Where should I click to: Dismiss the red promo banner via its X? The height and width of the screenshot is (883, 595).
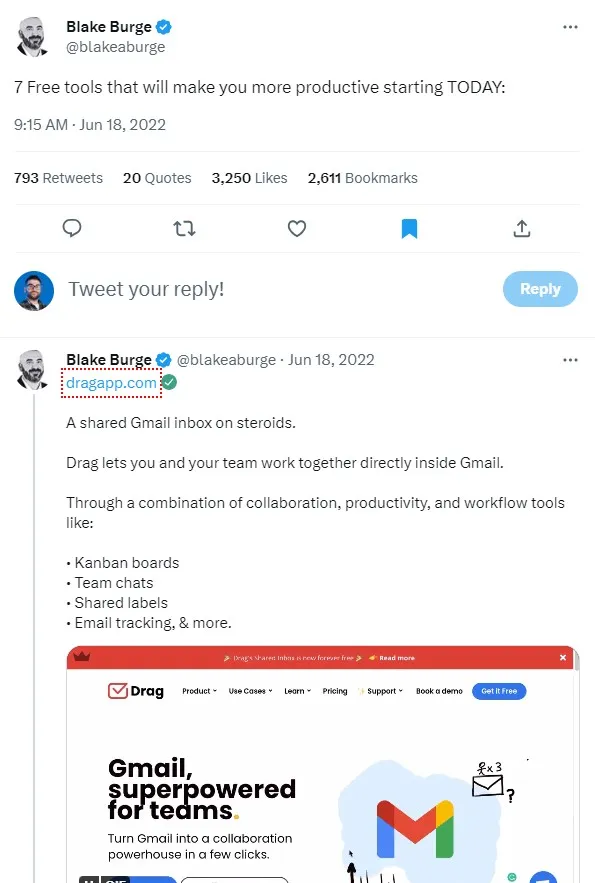tap(564, 657)
